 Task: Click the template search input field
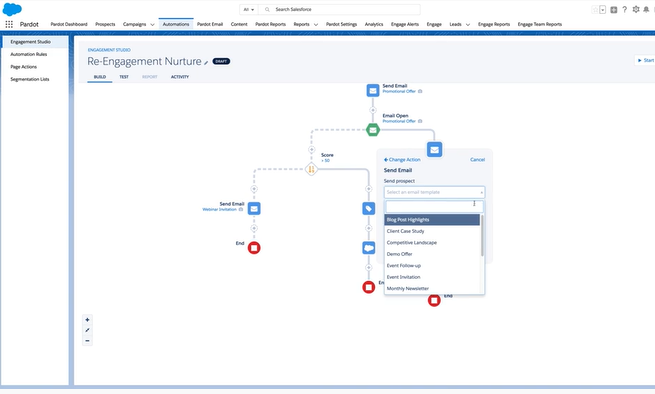click(434, 206)
